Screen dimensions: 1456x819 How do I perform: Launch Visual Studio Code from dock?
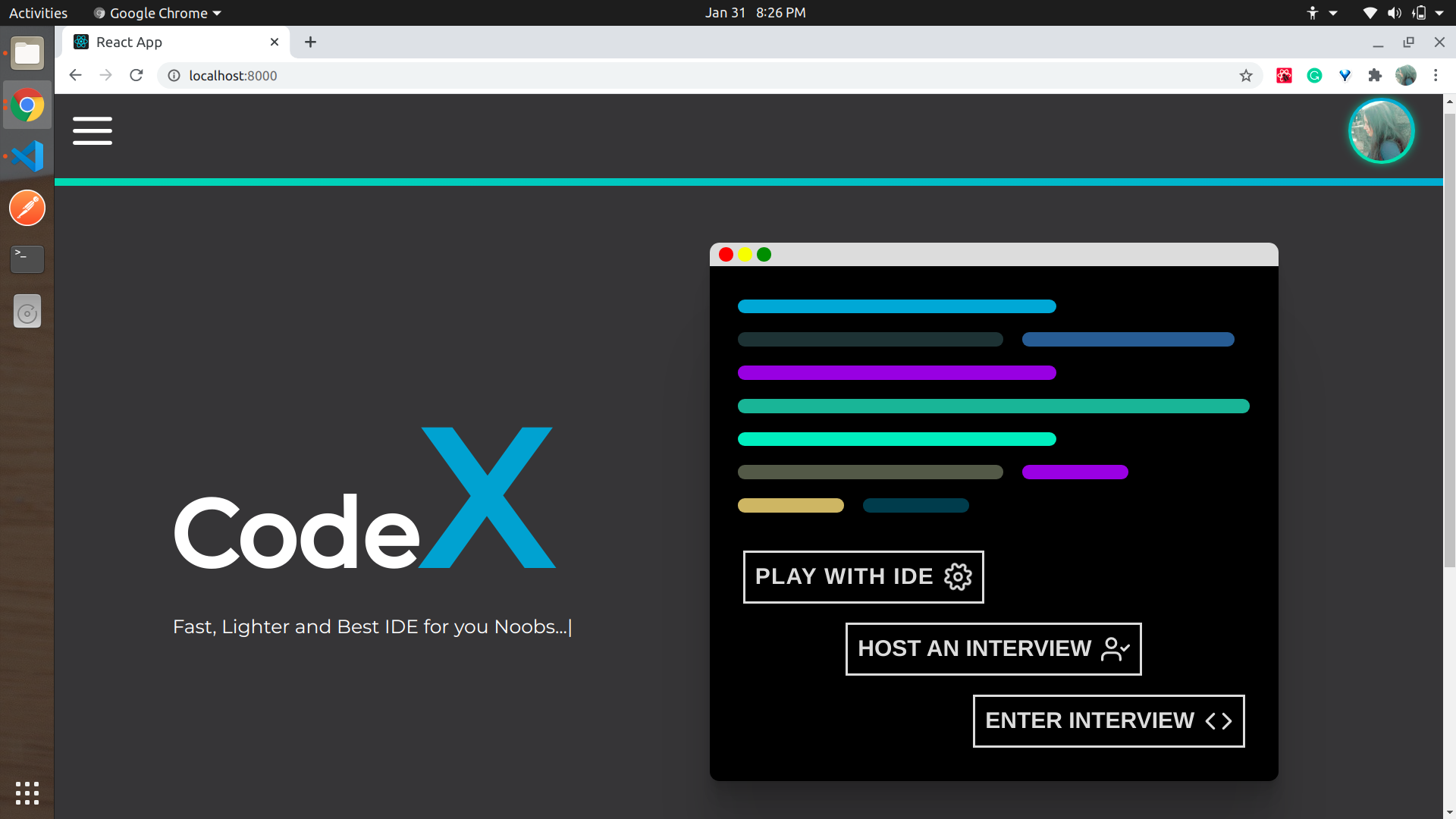pos(27,156)
